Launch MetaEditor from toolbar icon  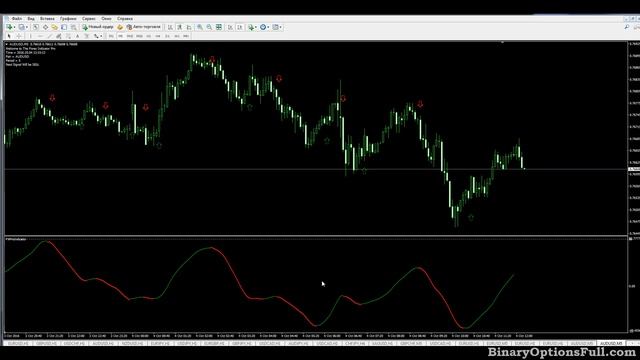[120, 27]
